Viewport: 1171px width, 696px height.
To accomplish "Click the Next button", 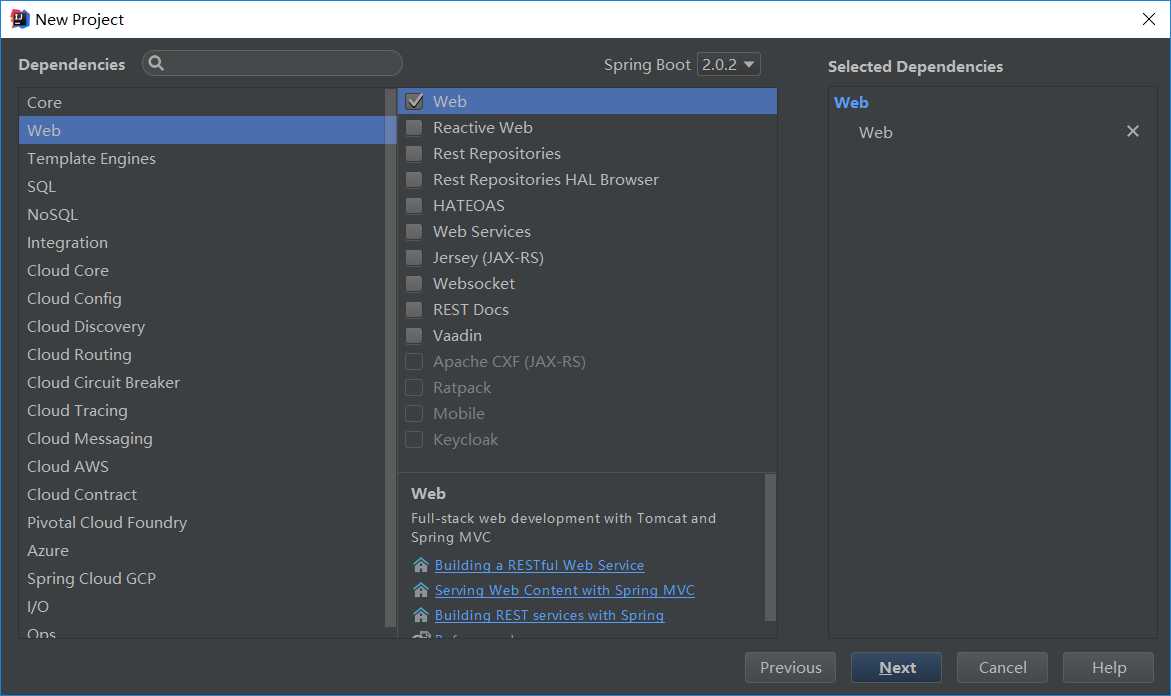I will [x=896, y=668].
